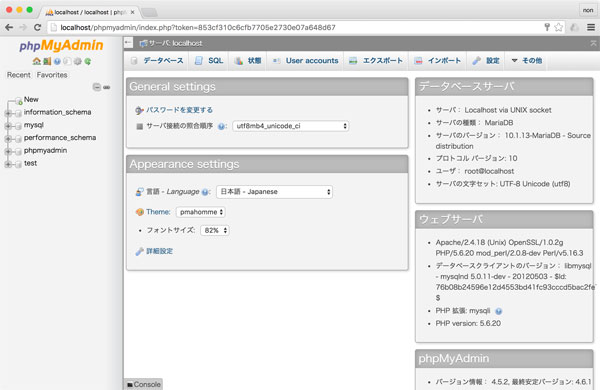This screenshot has width=600, height=390.
Task: Open navigation panel settings gear icon
Action: coord(78,61)
